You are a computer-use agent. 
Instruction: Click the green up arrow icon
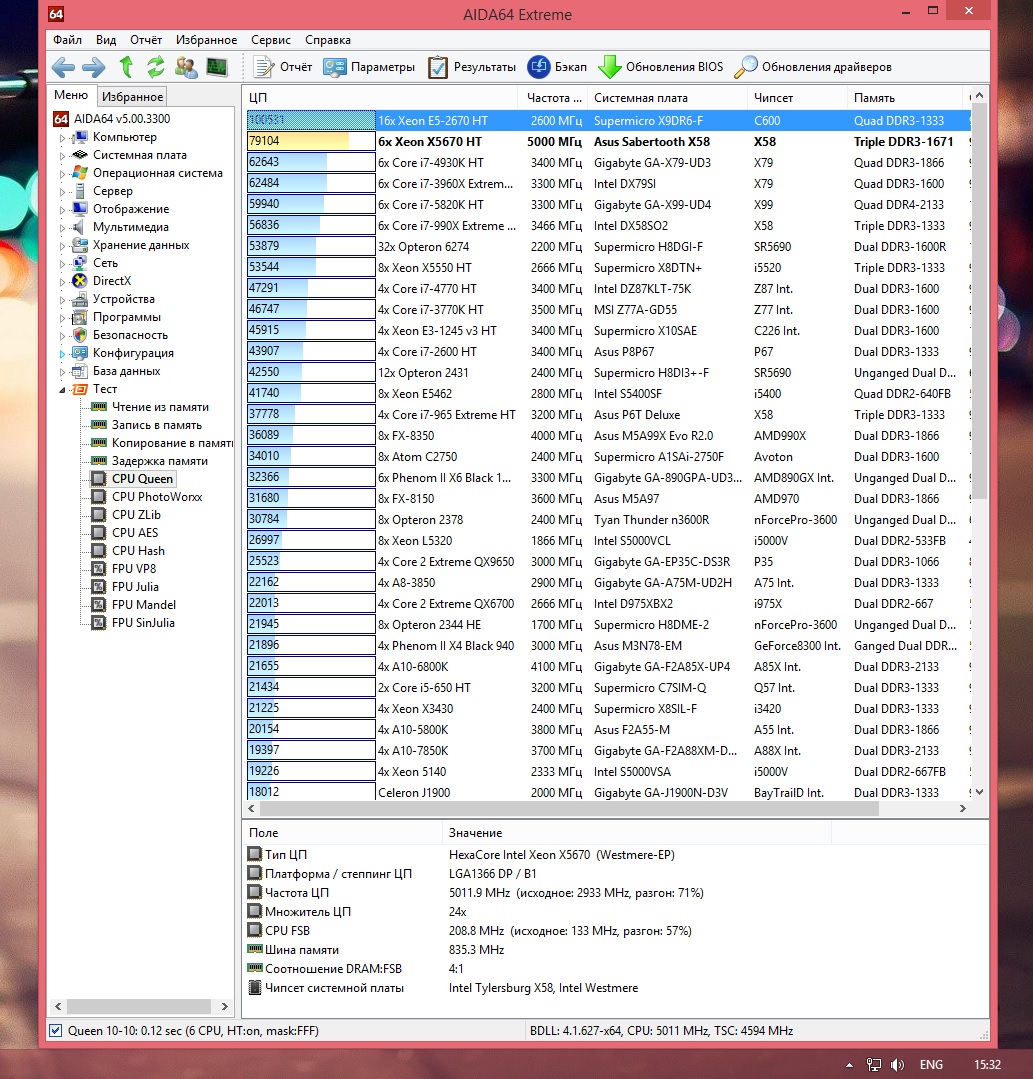pyautogui.click(x=126, y=67)
